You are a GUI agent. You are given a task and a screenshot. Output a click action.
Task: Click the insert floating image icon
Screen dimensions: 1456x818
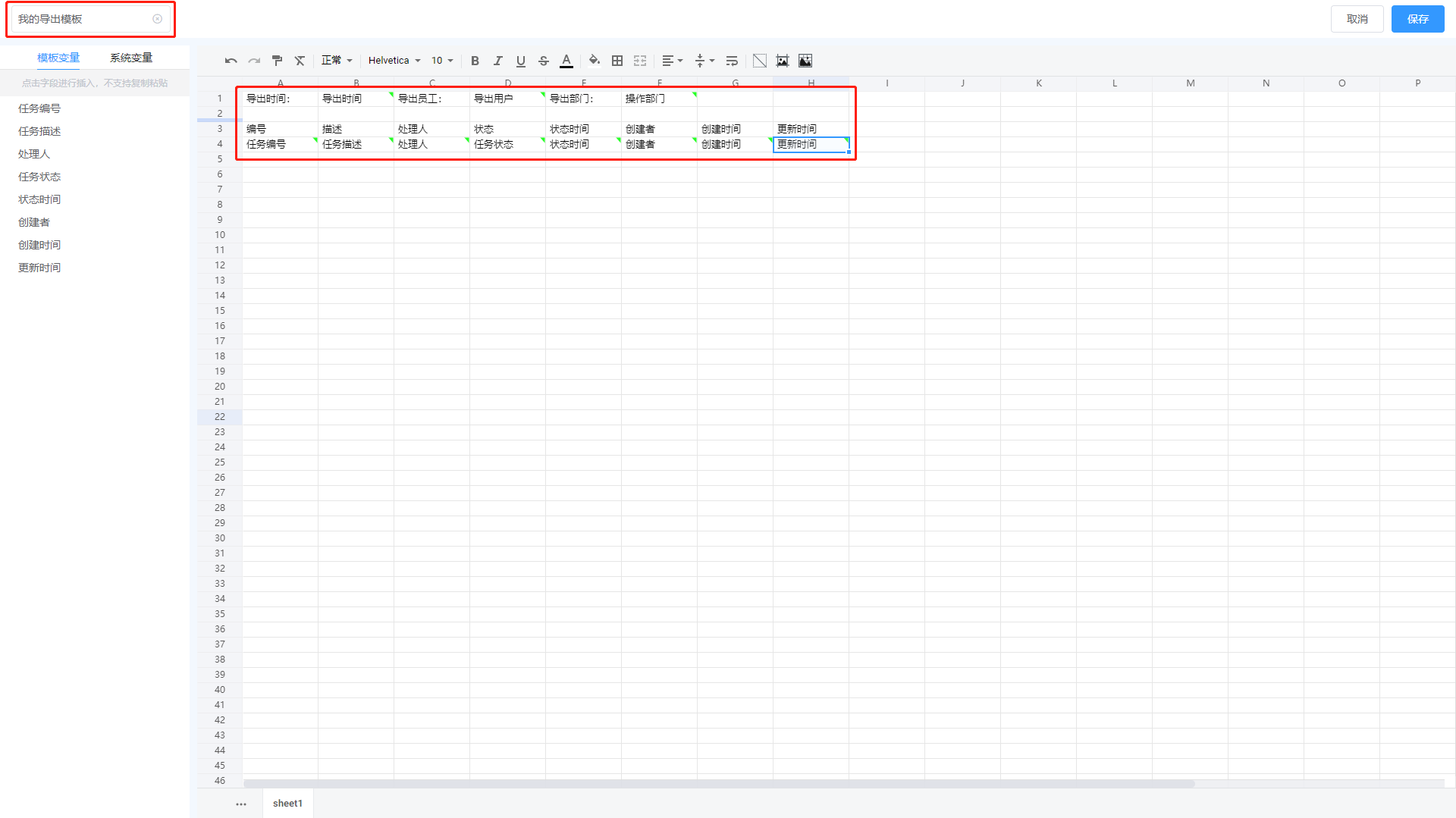783,61
